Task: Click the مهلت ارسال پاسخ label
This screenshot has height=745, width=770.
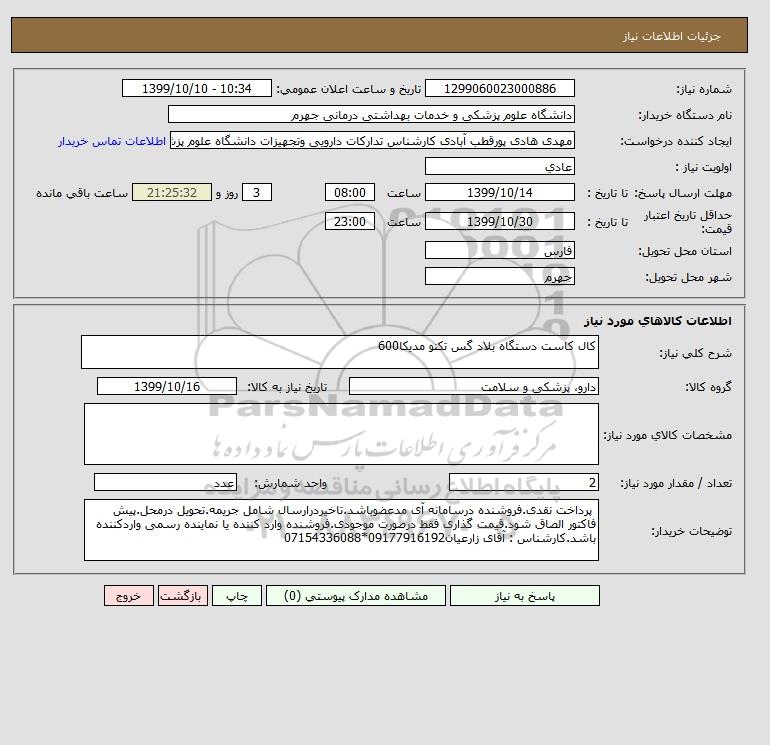Action: (684, 193)
